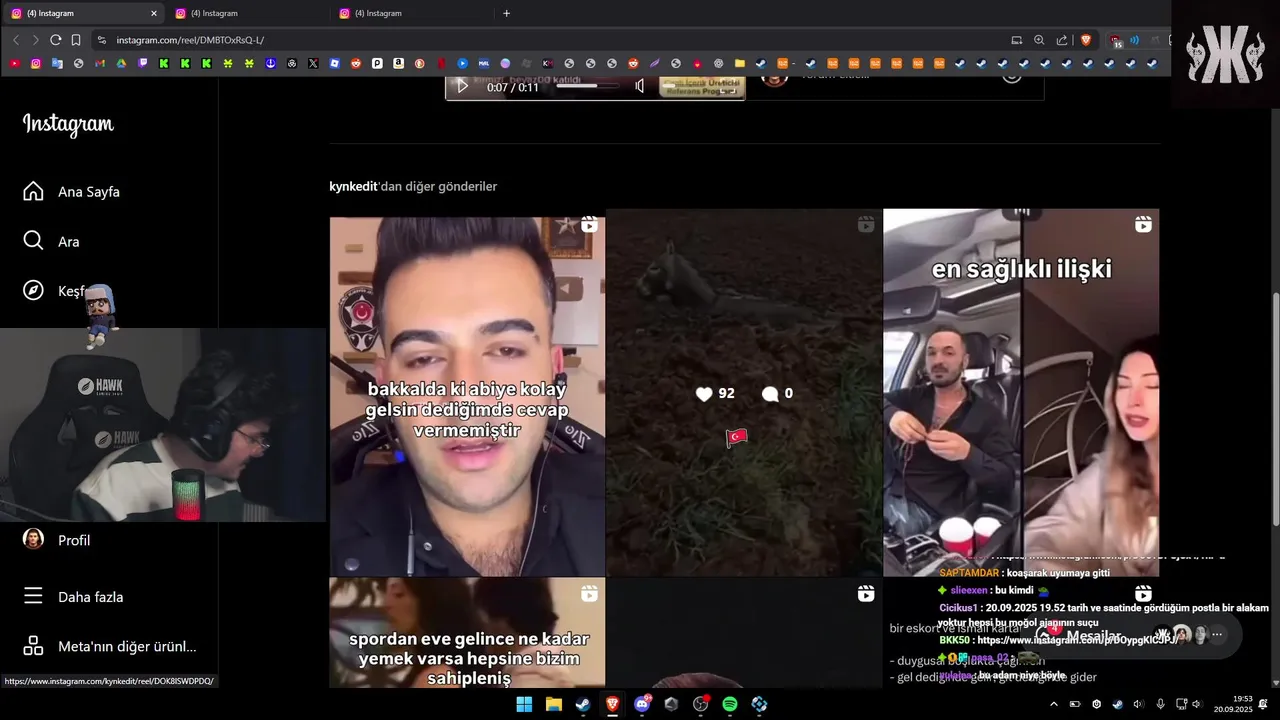Switch to the second Instagram browser tab
The height and width of the screenshot is (720, 1280).
(x=247, y=13)
